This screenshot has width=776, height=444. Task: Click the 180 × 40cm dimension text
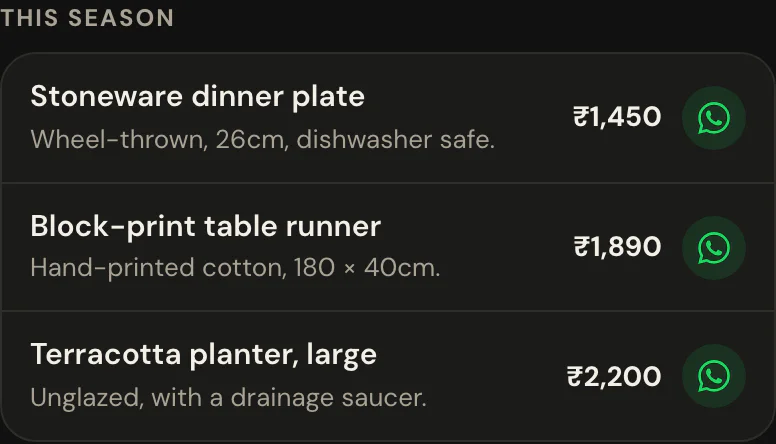[x=366, y=268]
